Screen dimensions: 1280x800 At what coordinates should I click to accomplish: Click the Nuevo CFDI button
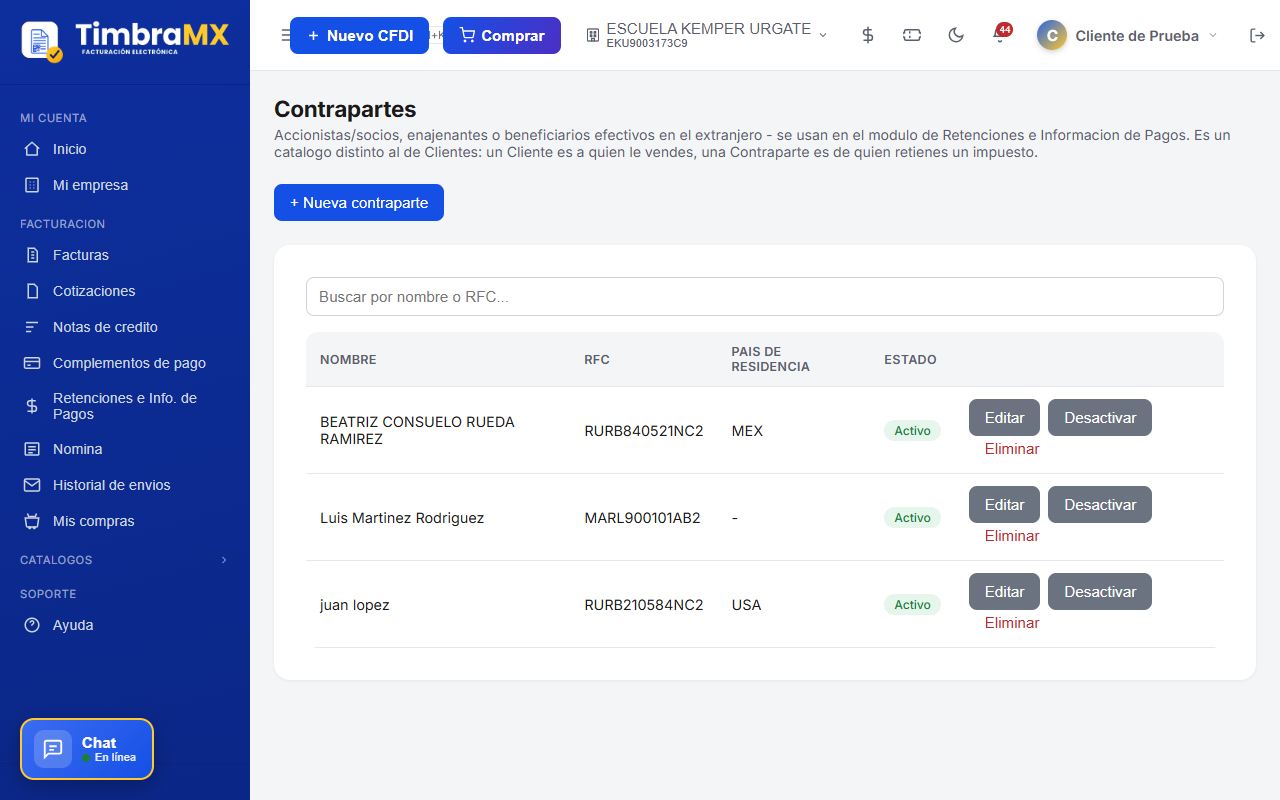tap(359, 35)
